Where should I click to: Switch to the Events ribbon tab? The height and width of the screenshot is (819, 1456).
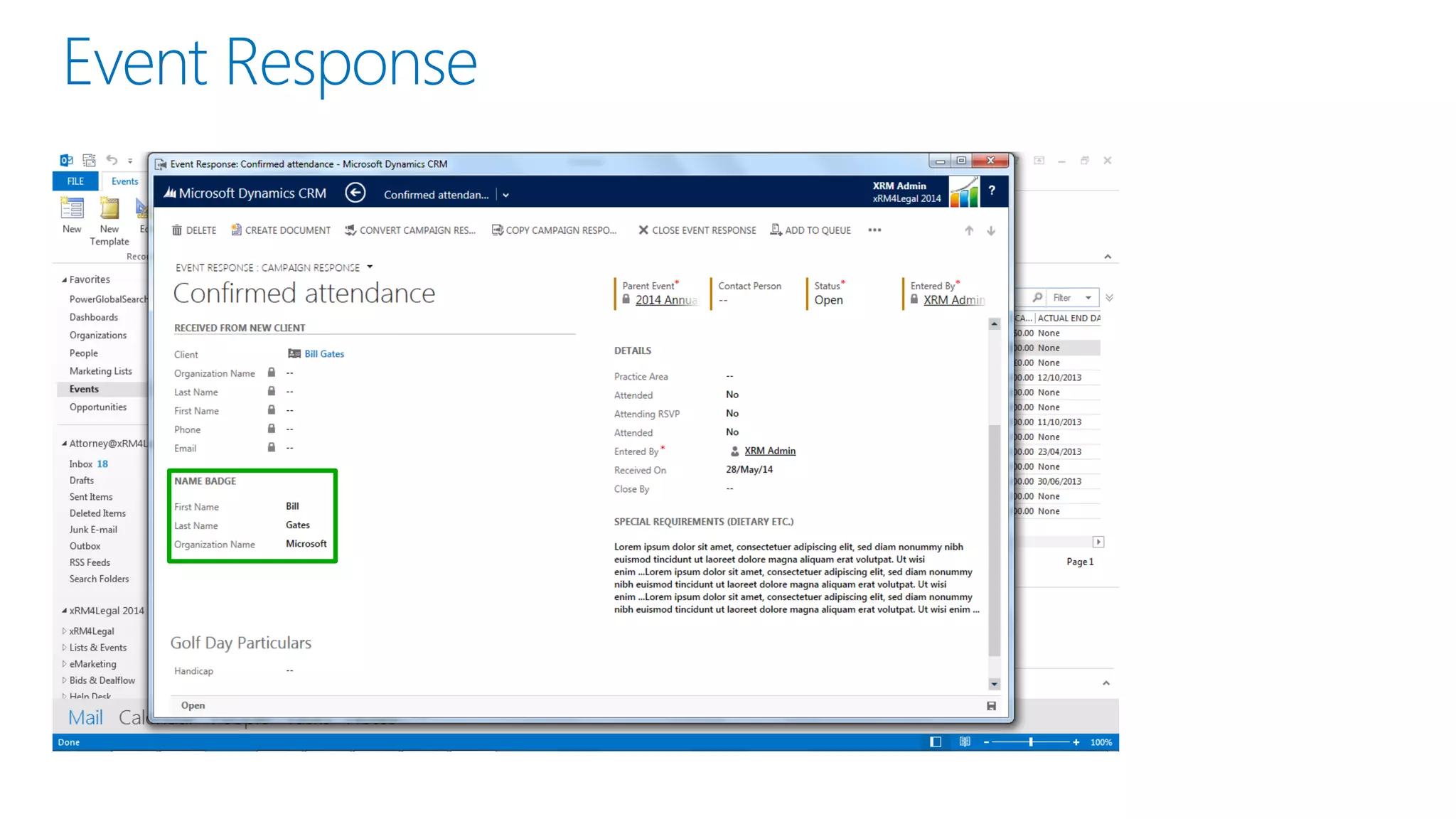(124, 181)
